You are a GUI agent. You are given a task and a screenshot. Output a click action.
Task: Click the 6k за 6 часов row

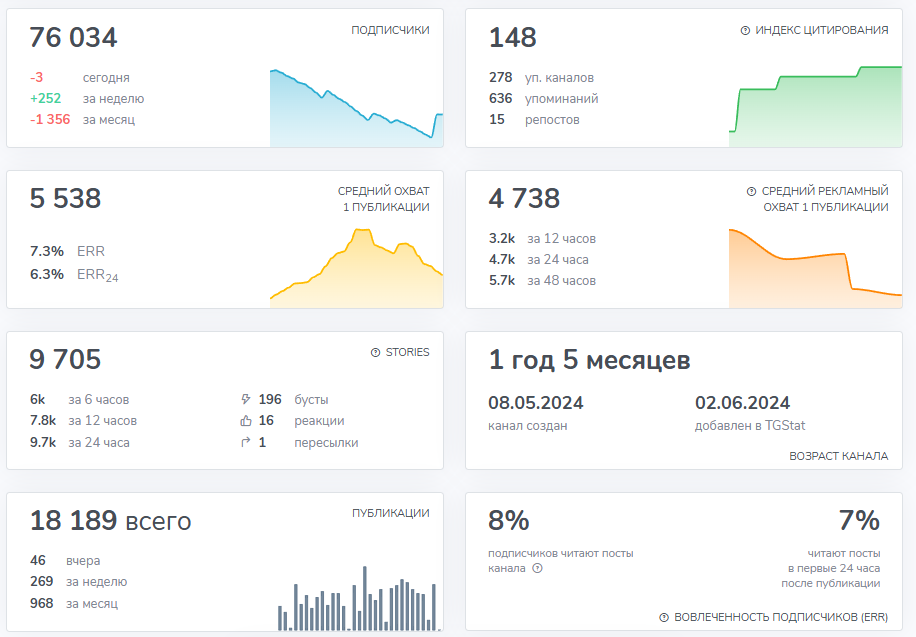click(79, 400)
